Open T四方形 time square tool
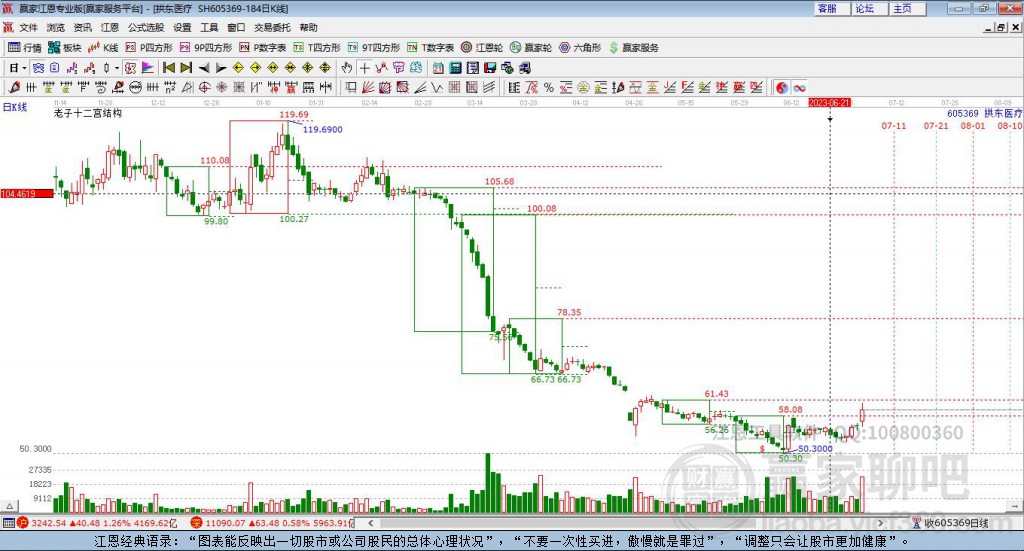Viewport: 1024px width, 551px height. (x=317, y=48)
